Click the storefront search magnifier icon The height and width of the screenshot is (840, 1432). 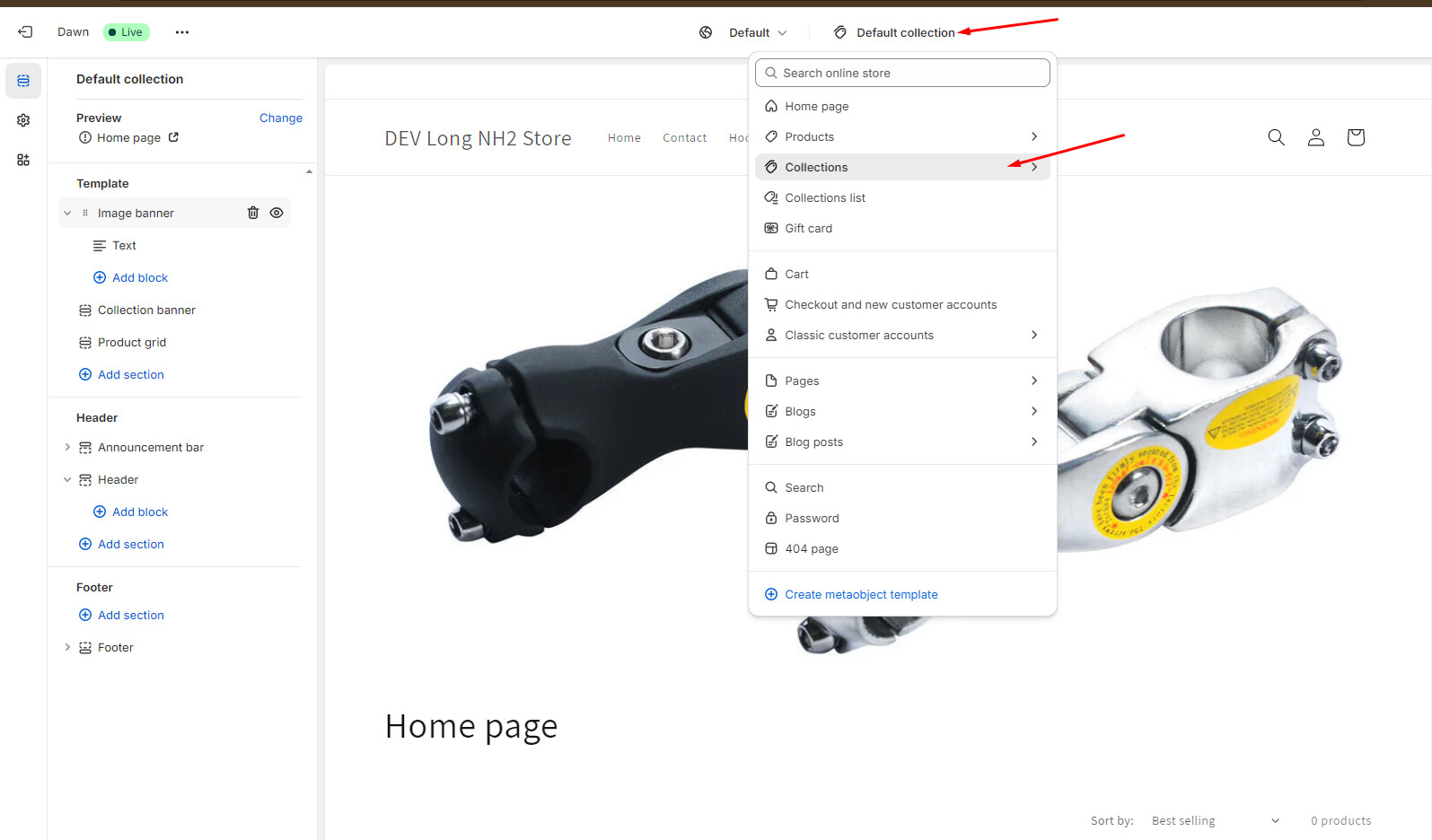tap(1276, 137)
